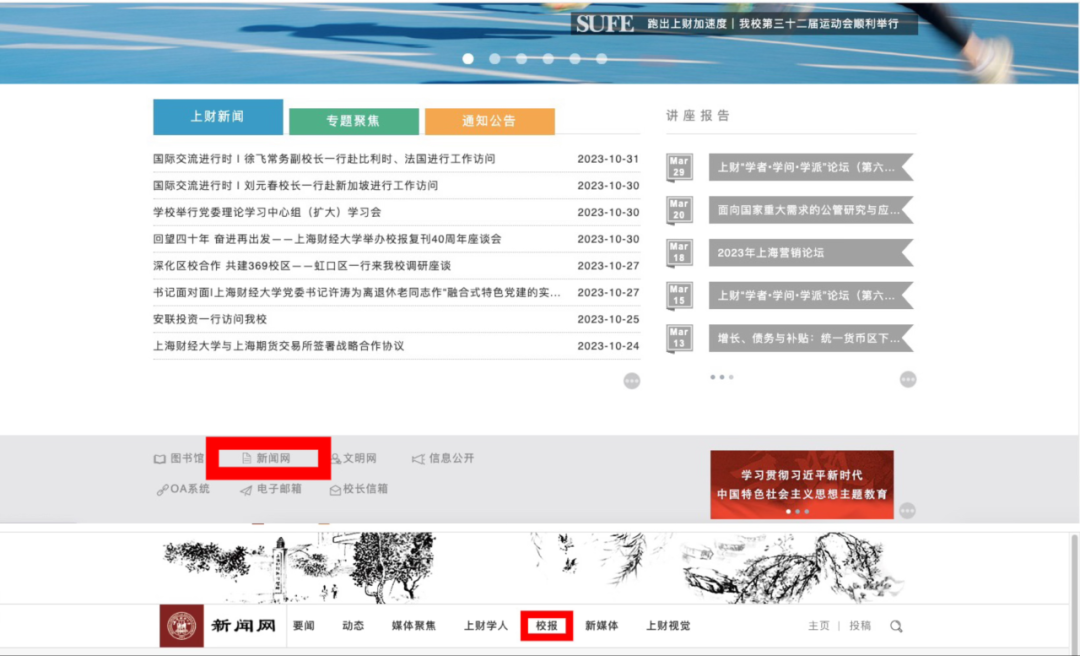Viewport: 1080px width, 656px height.
Task: Click the 投稿 link in the footer
Action: pyautogui.click(x=861, y=624)
